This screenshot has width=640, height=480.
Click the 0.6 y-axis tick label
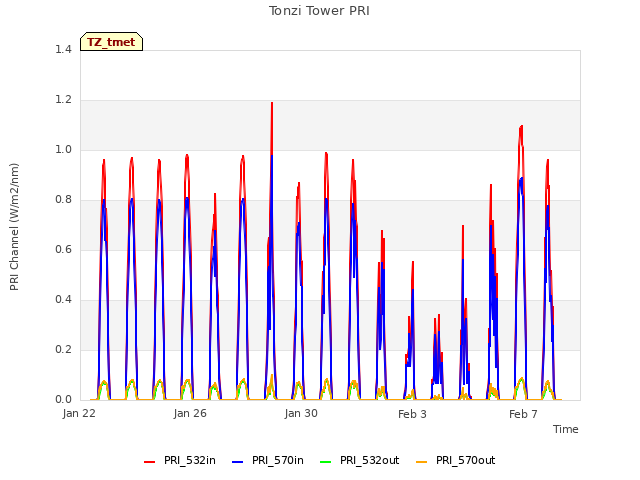(x=63, y=249)
